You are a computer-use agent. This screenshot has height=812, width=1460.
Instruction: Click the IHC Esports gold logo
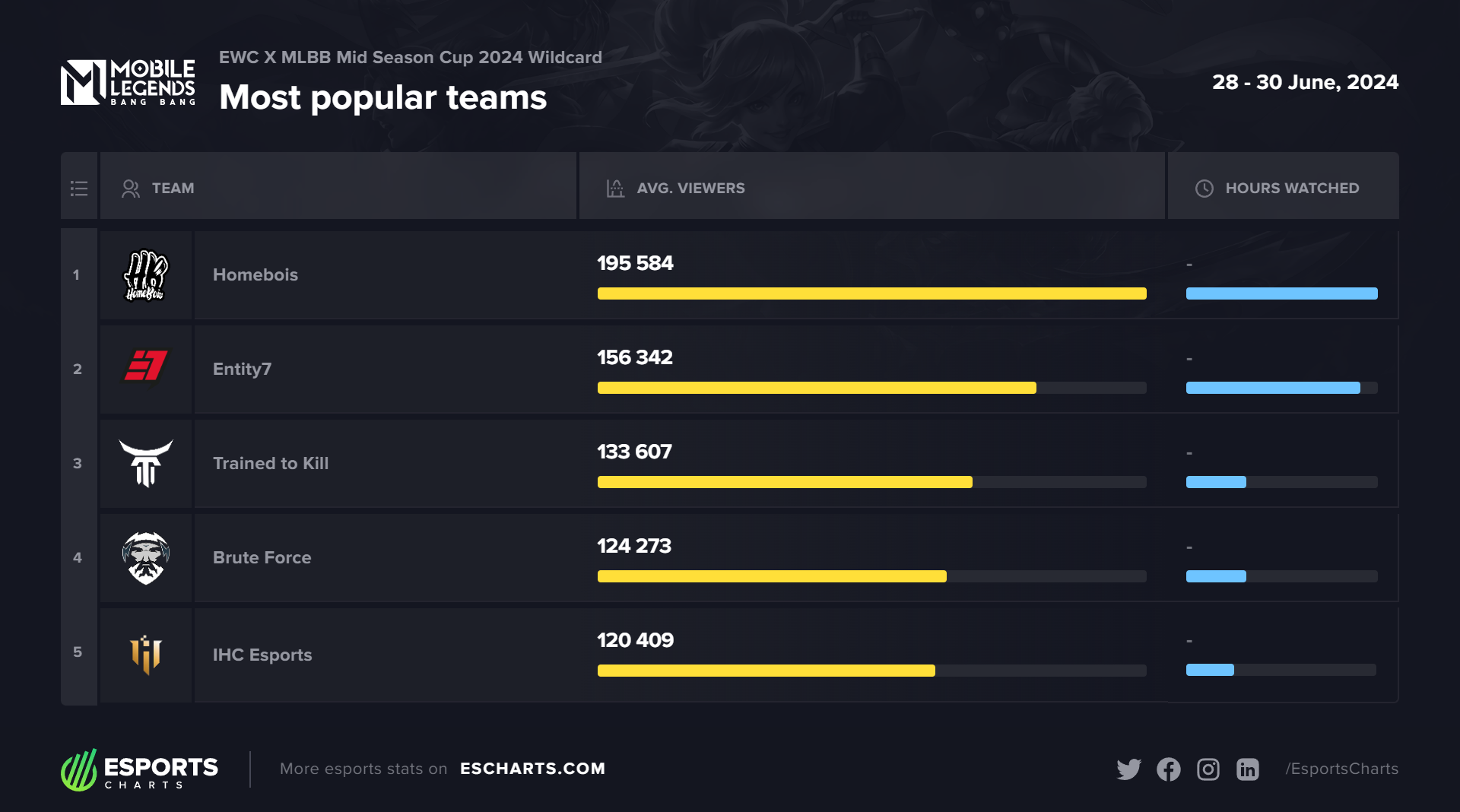pos(145,654)
